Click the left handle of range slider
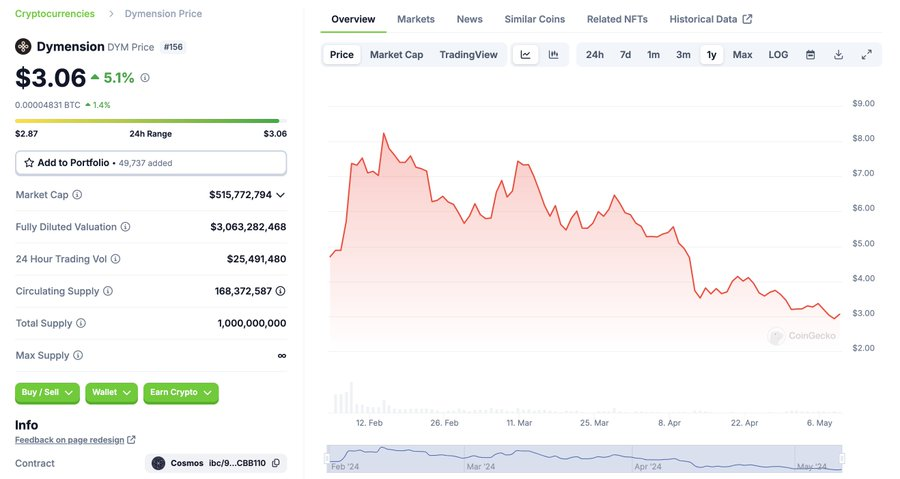Image resolution: width=900 pixels, height=479 pixels. click(327, 459)
